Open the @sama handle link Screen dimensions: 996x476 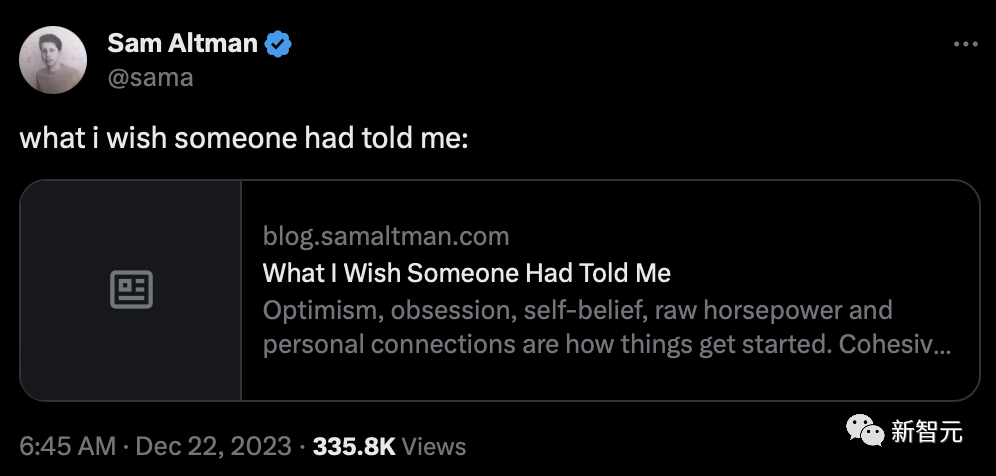click(x=149, y=77)
